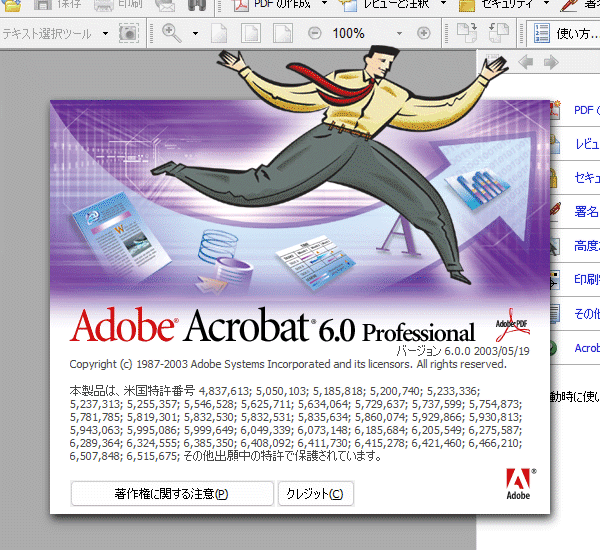Click the 著作権に関する注意(P) button
Viewport: 600px width, 550px height.
[x=171, y=494]
